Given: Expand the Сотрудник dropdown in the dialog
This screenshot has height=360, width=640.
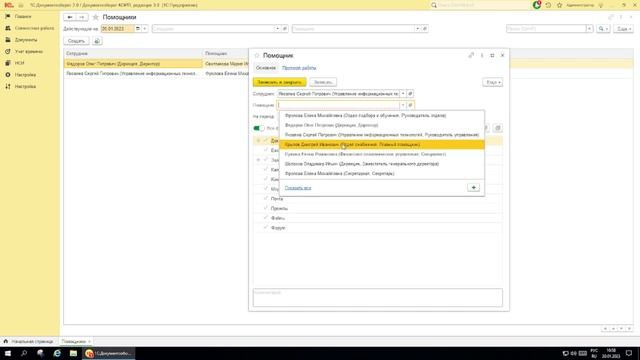Looking at the screenshot, I should 403,94.
